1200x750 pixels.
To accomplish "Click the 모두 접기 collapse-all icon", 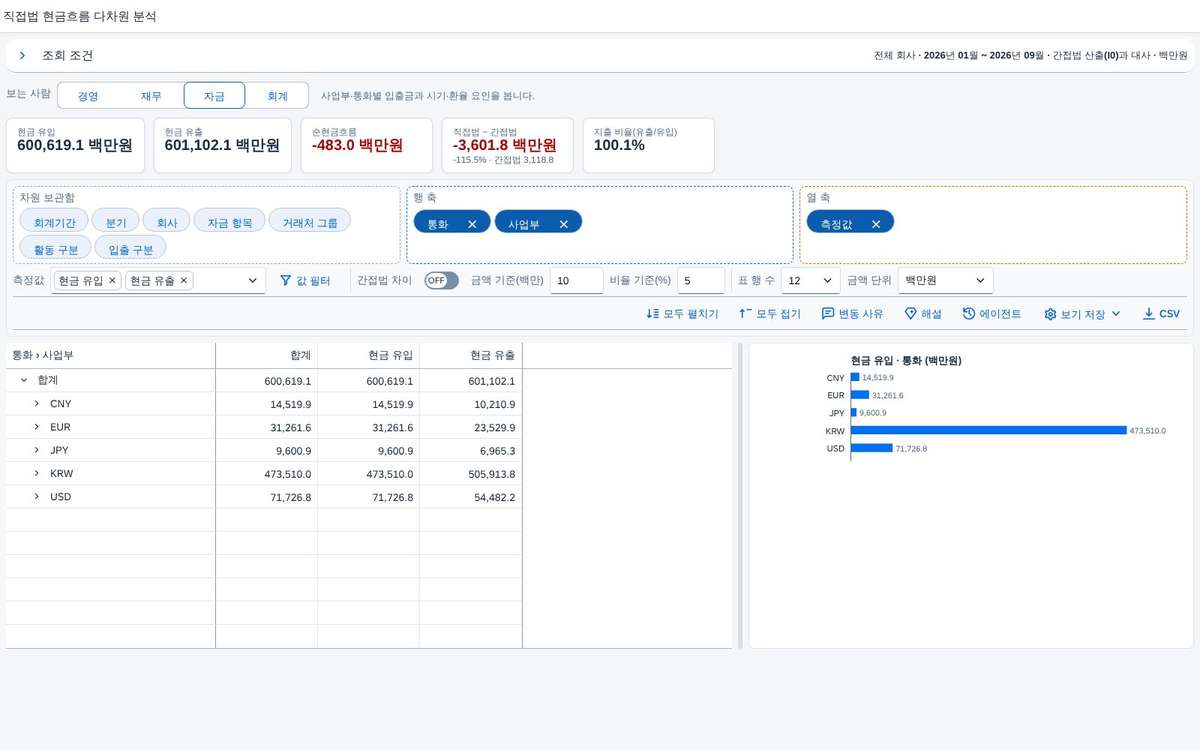I will tap(745, 314).
